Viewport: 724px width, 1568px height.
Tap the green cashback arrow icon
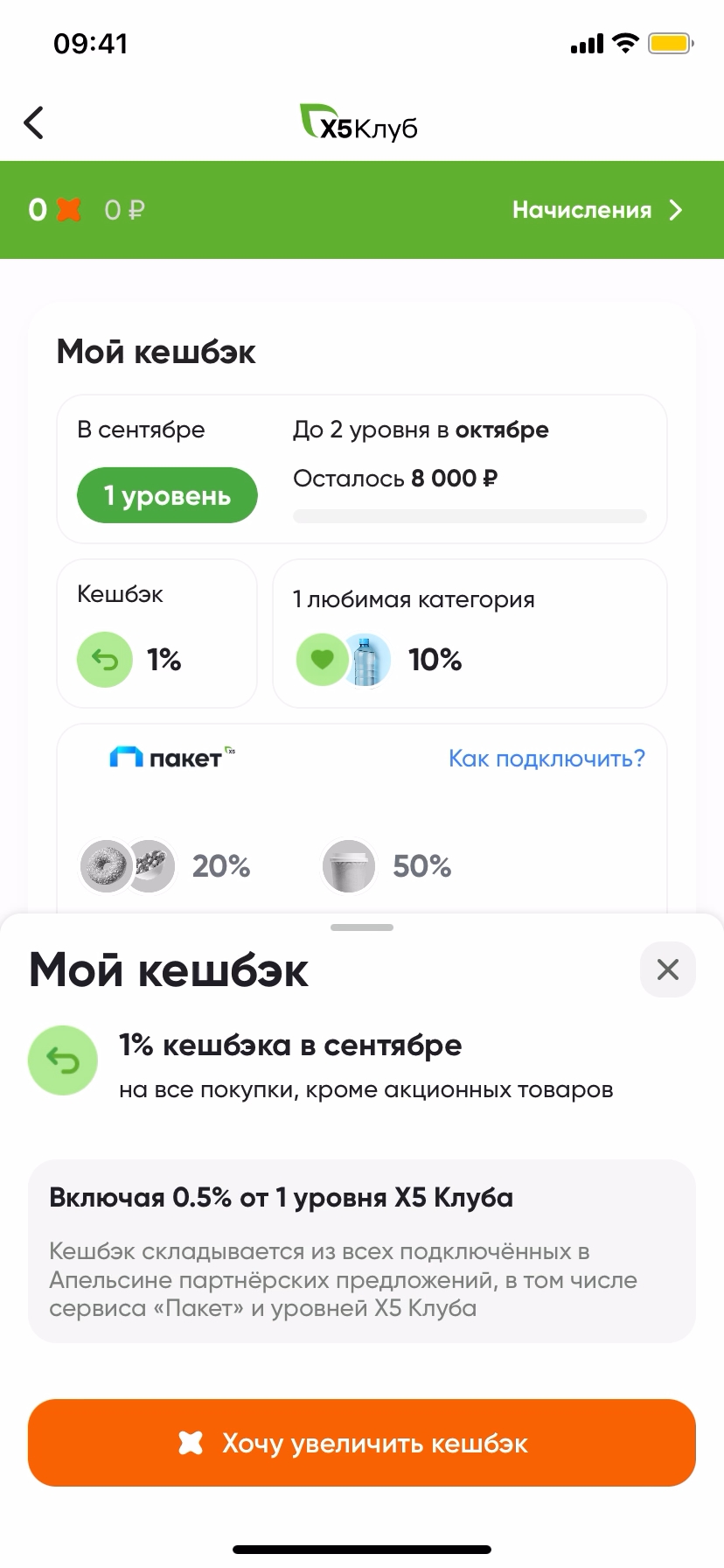[x=105, y=660]
